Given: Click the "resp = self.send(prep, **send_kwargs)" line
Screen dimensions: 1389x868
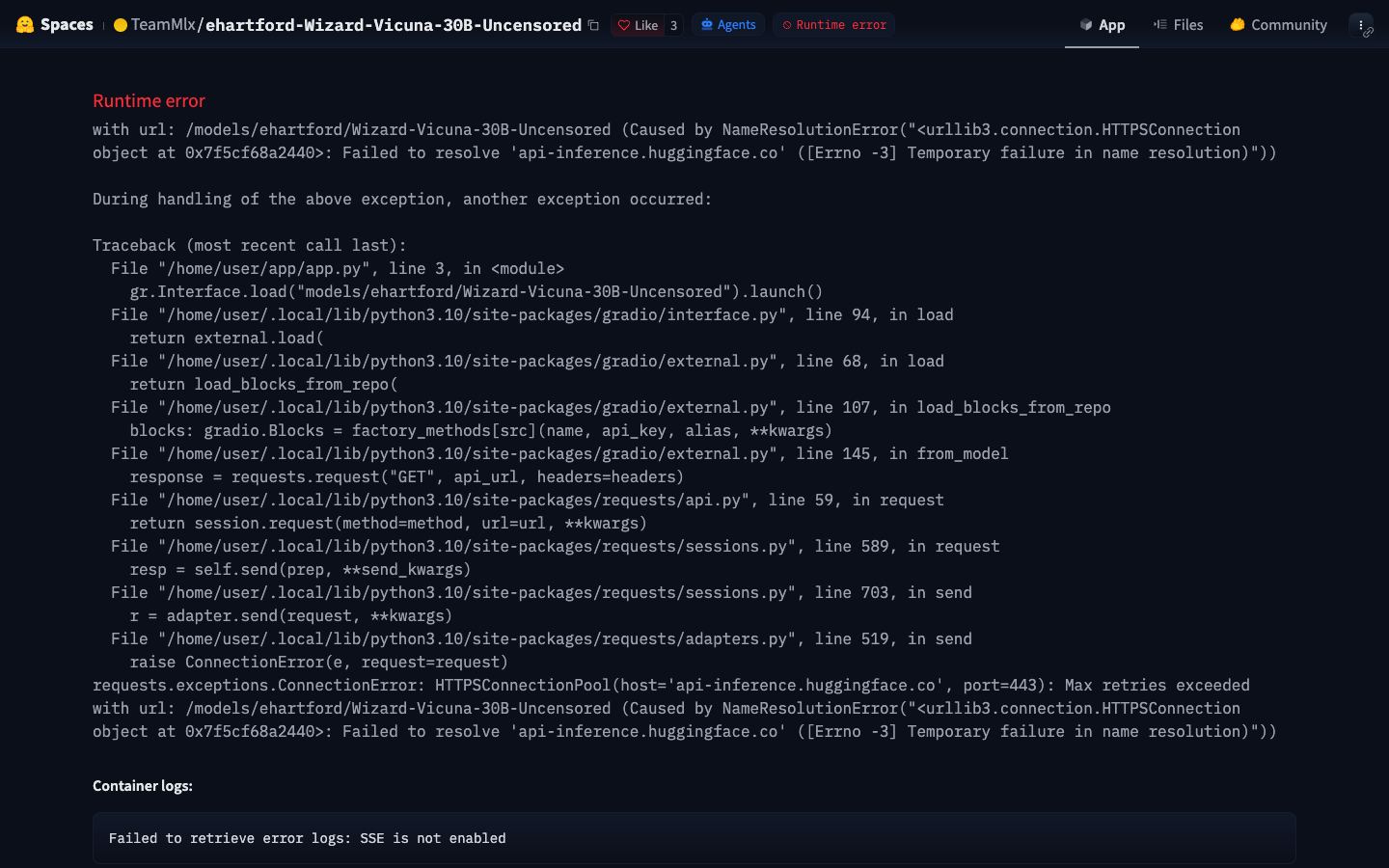Looking at the screenshot, I should coord(300,569).
